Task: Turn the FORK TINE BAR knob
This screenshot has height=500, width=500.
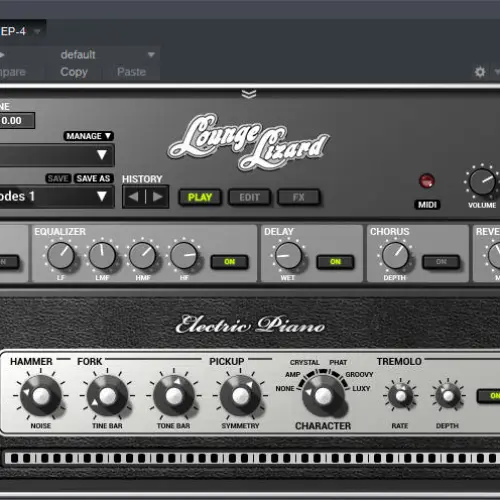Action: coord(107,396)
